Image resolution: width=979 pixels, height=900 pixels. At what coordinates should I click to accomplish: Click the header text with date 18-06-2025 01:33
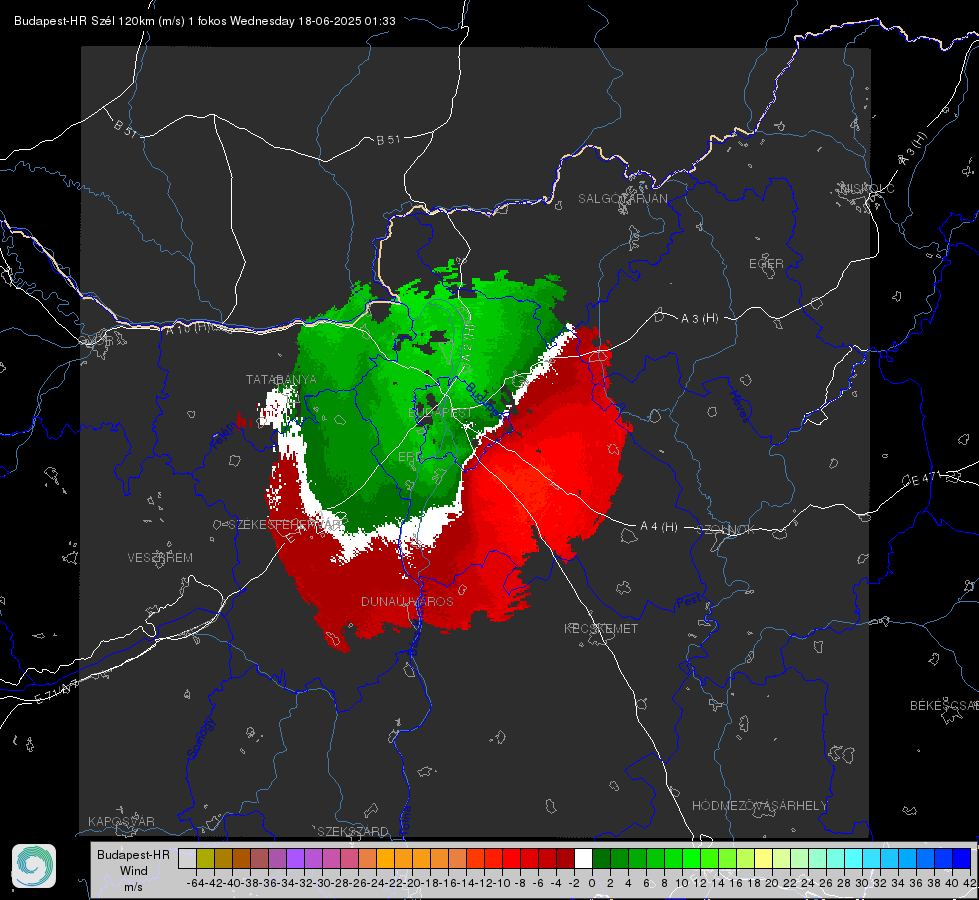click(x=205, y=21)
